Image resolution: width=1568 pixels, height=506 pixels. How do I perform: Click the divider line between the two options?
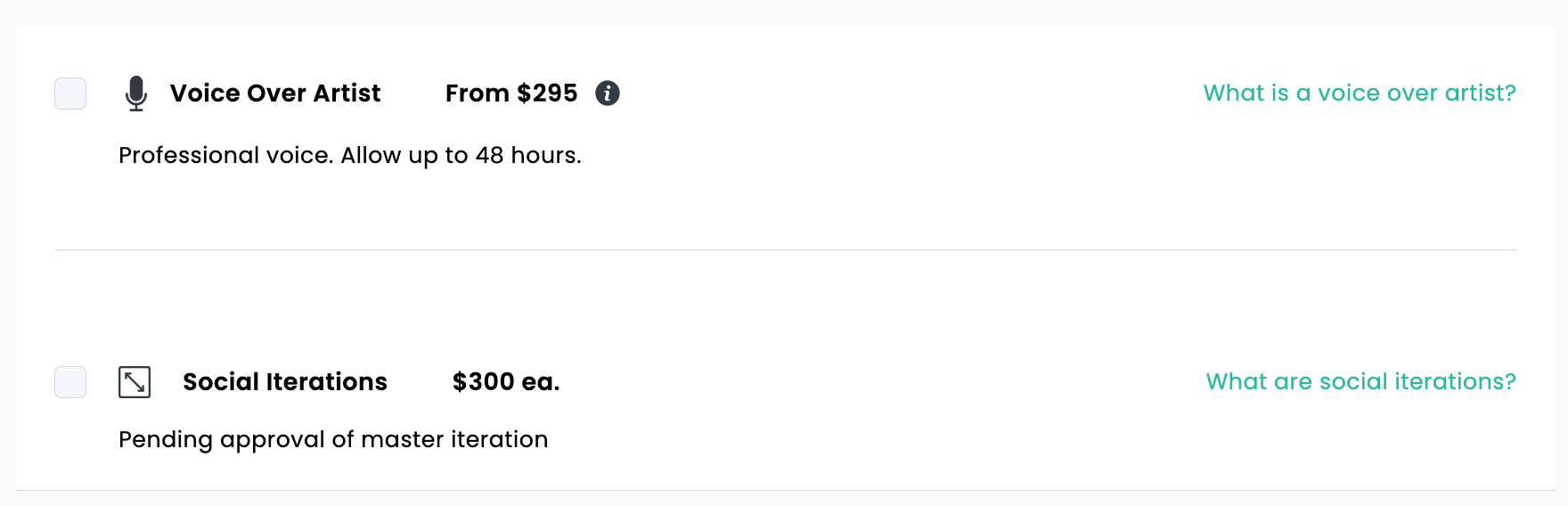(x=785, y=250)
